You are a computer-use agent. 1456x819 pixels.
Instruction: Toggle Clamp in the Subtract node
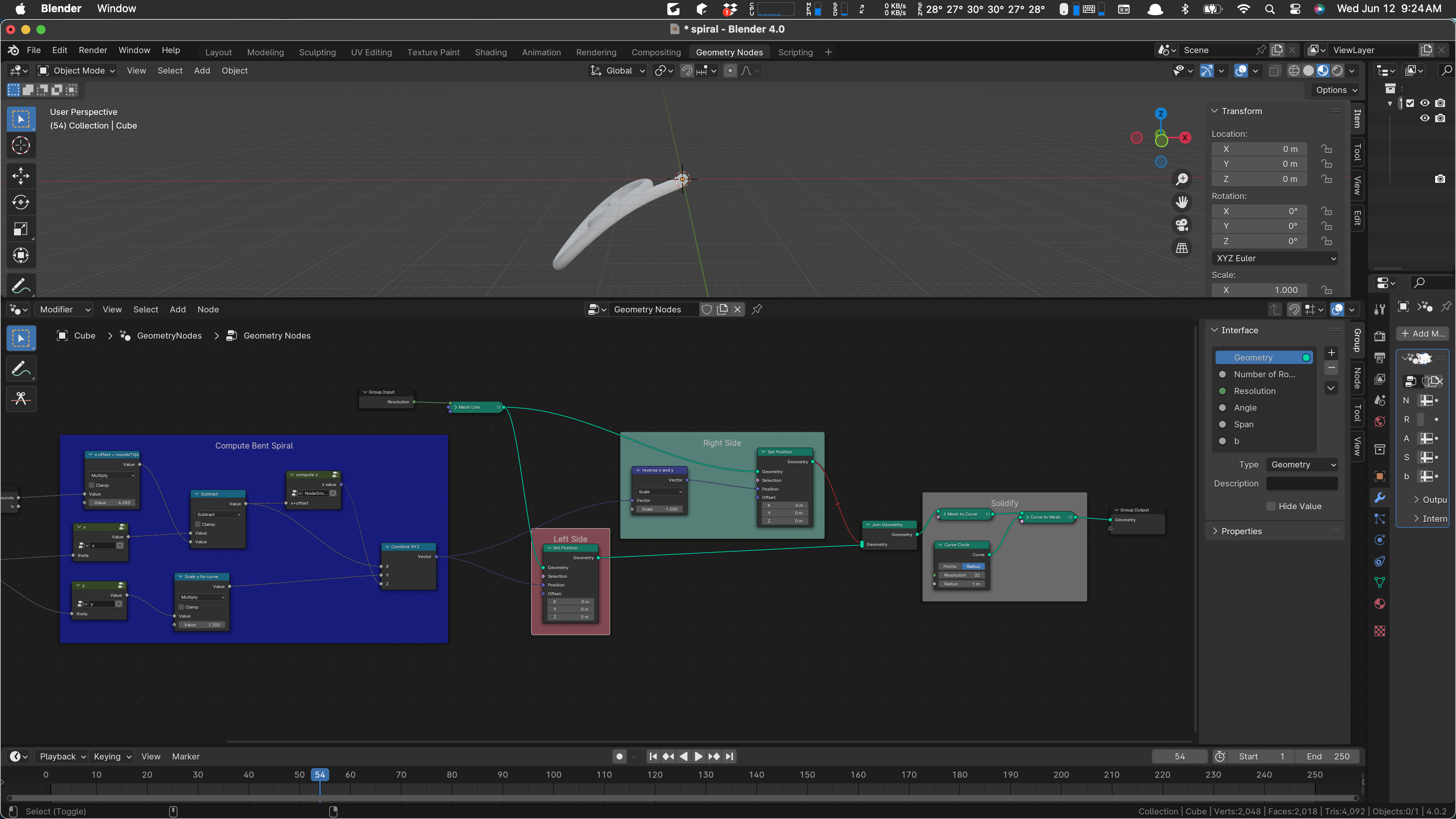pyautogui.click(x=198, y=524)
